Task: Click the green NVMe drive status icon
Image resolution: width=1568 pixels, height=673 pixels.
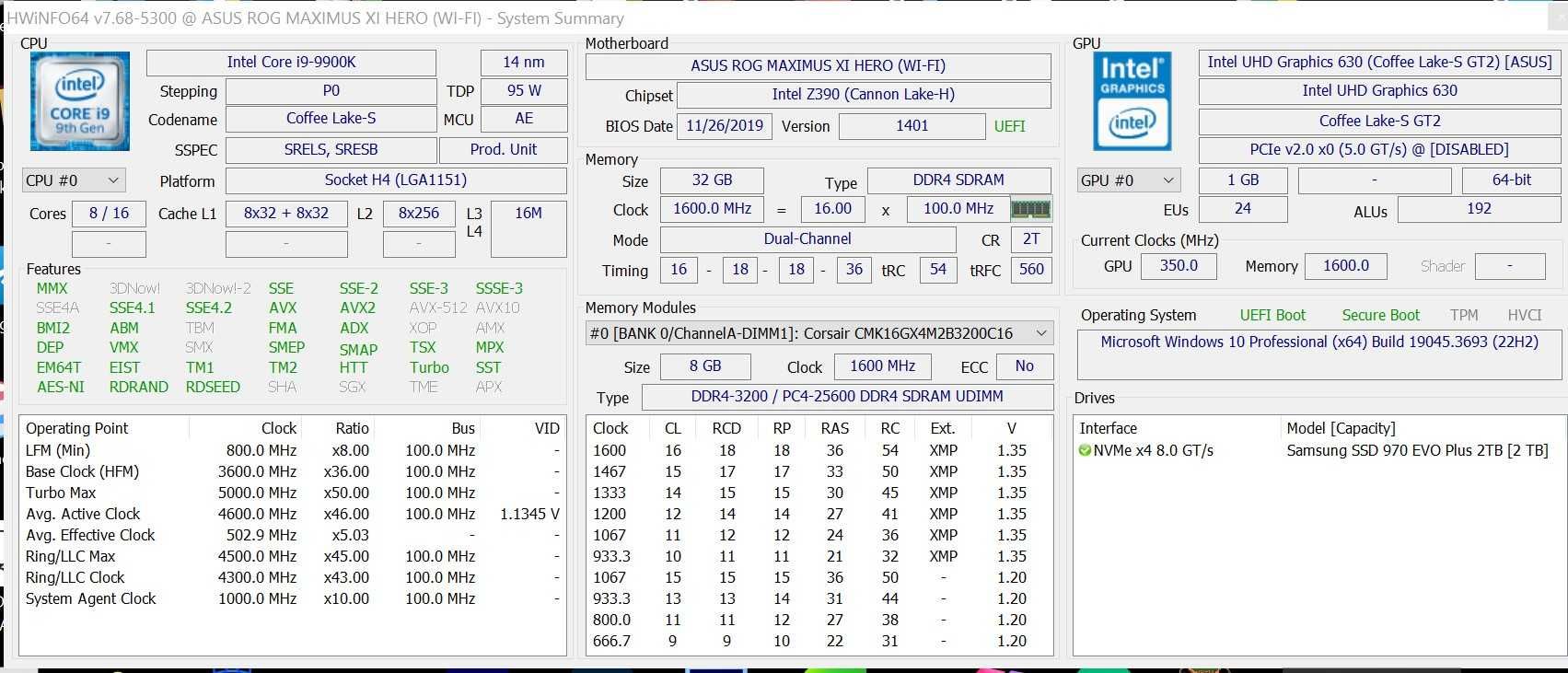Action: (x=1086, y=451)
